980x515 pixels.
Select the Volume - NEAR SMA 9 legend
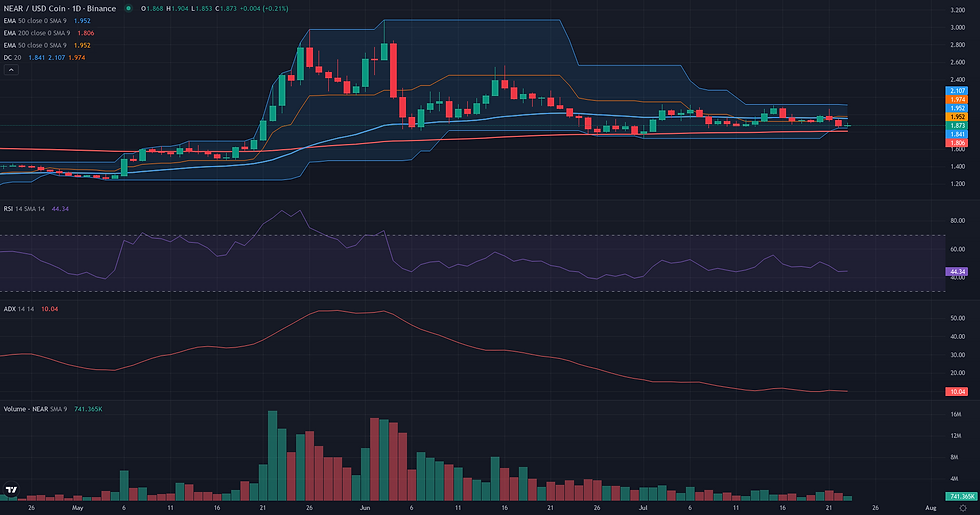[53, 409]
